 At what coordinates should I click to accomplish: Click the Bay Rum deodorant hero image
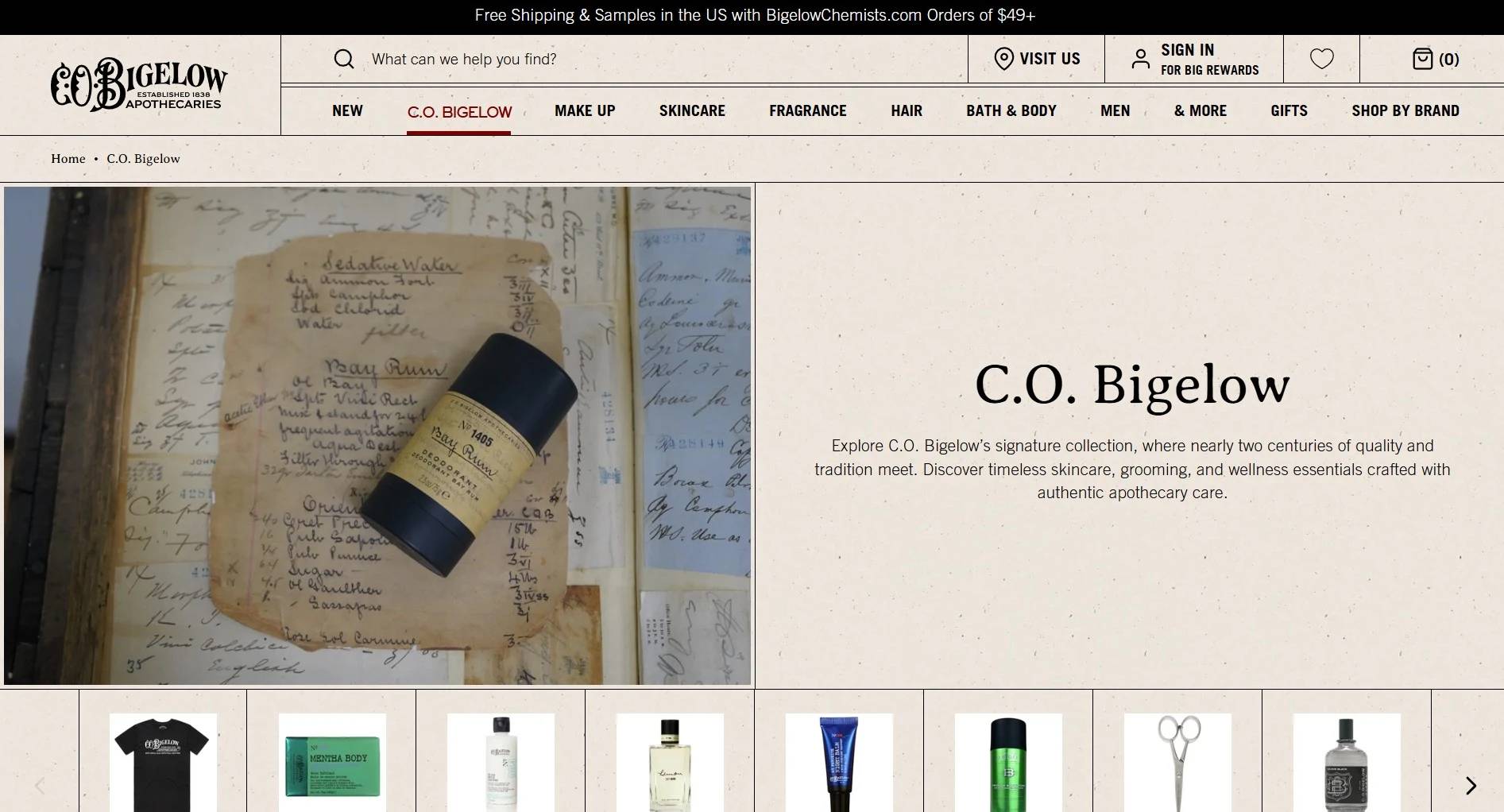377,435
